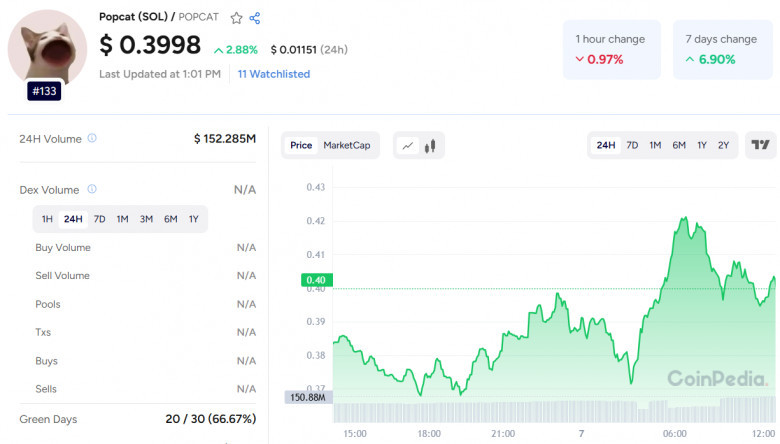Viewport: 780px width, 444px height.
Task: Switch to line chart view icon
Action: (x=408, y=146)
